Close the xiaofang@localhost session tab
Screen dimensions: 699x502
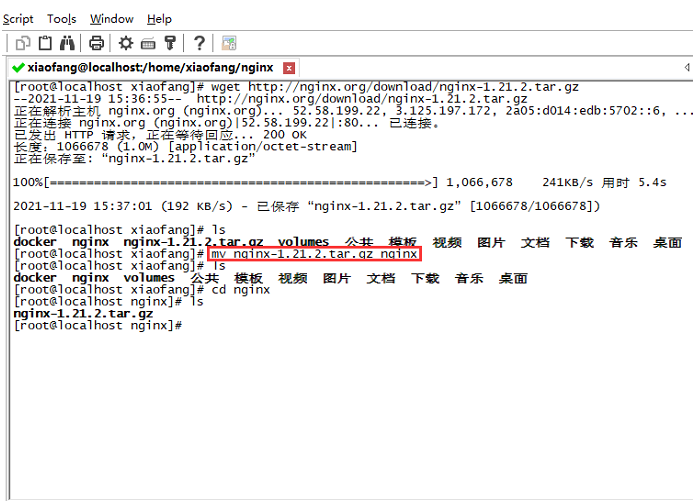pyautogui.click(x=289, y=68)
